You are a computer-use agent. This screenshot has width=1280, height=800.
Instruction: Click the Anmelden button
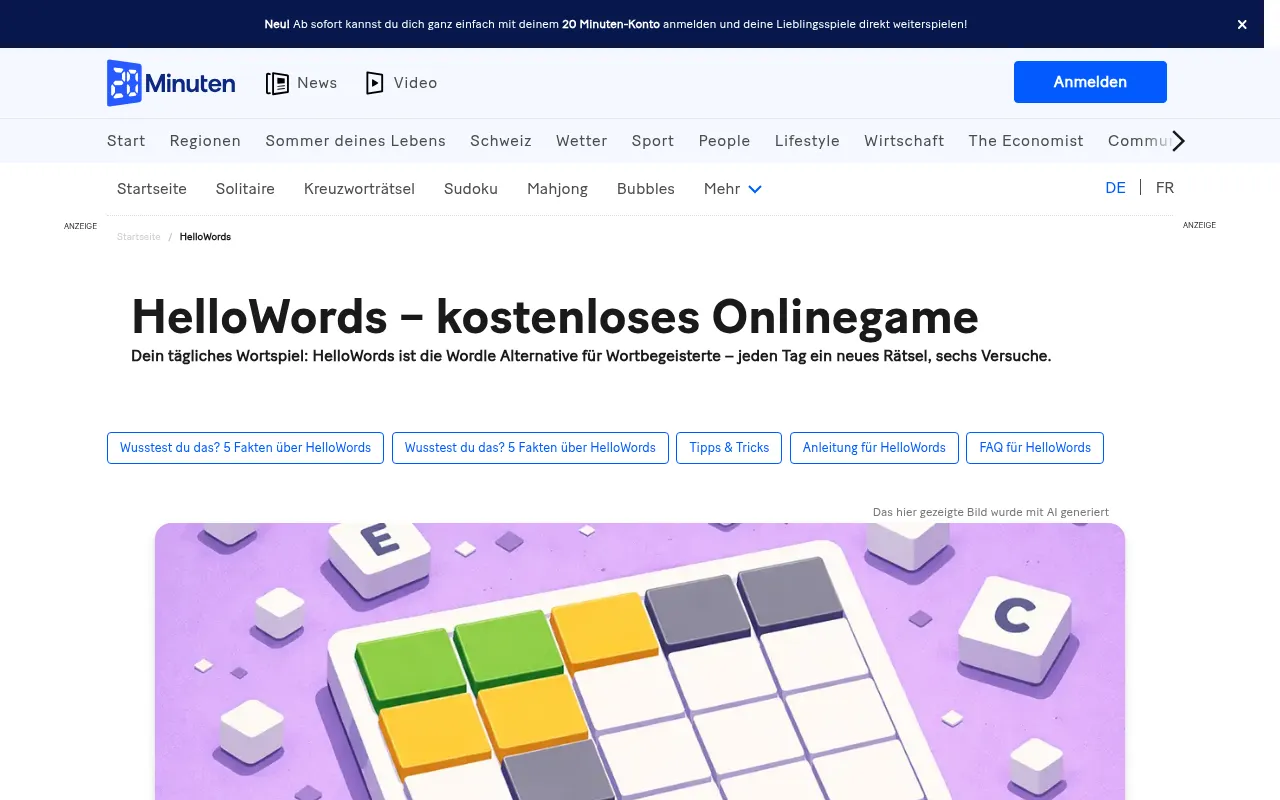(x=1090, y=82)
